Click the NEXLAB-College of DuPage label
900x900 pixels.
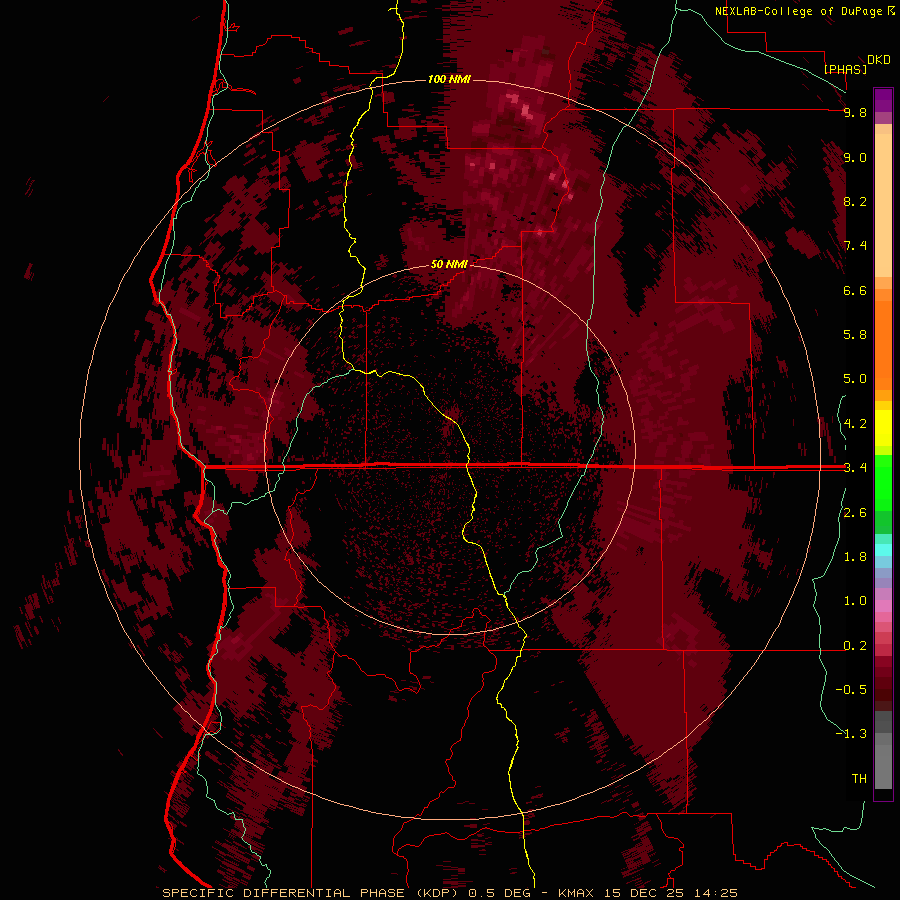click(799, 11)
